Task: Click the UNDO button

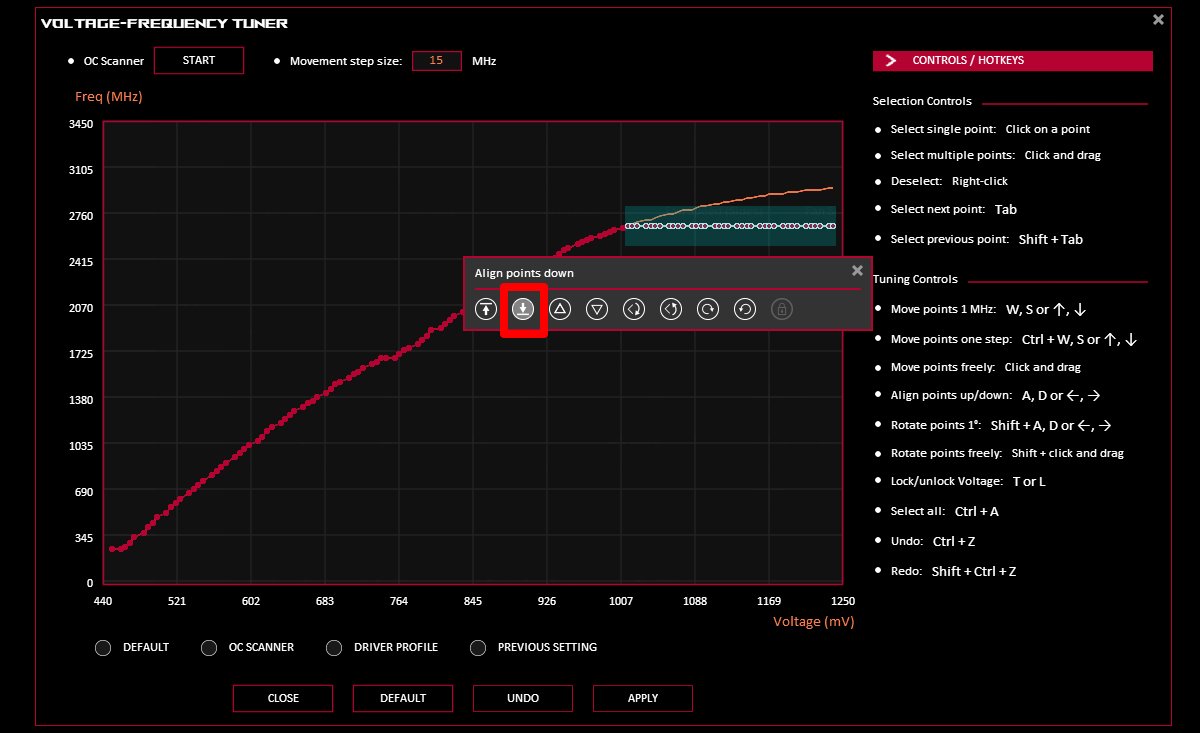Action: [x=522, y=698]
